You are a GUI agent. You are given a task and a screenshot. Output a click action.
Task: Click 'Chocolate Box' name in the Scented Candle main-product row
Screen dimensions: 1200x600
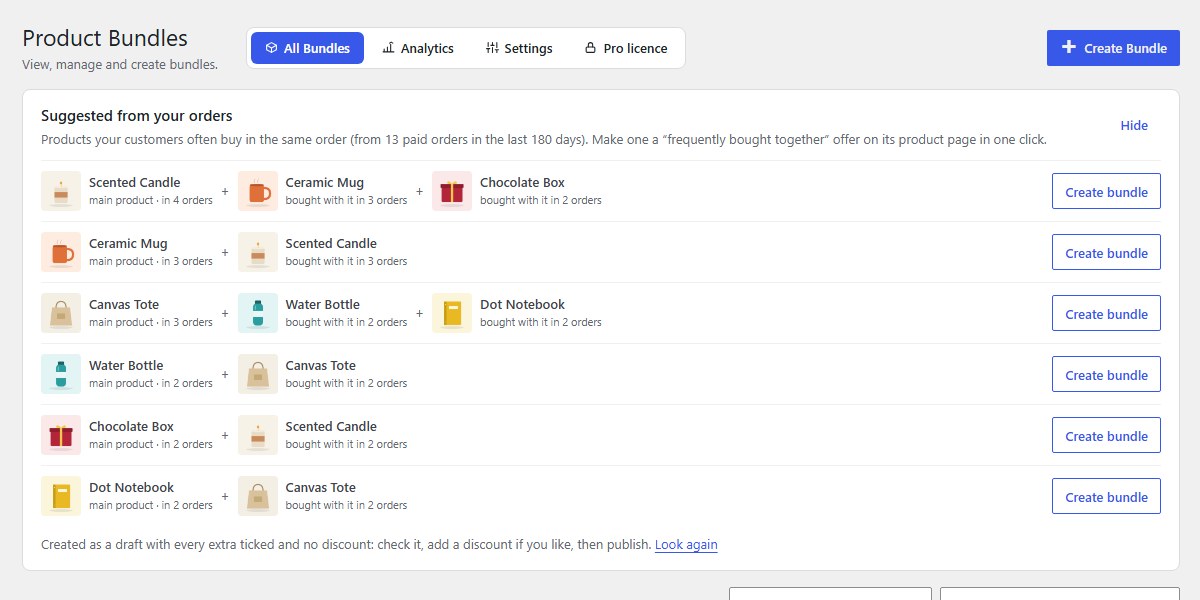point(522,182)
